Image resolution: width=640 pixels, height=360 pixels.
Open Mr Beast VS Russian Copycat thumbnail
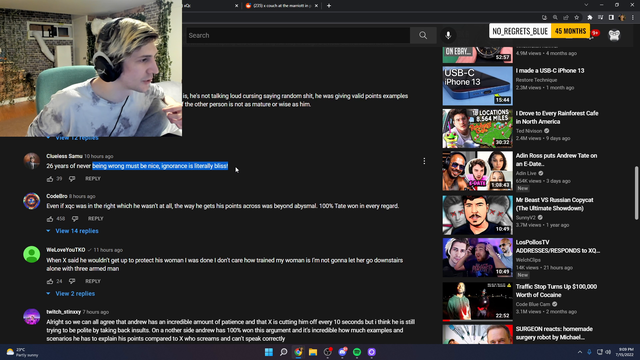tap(478, 215)
